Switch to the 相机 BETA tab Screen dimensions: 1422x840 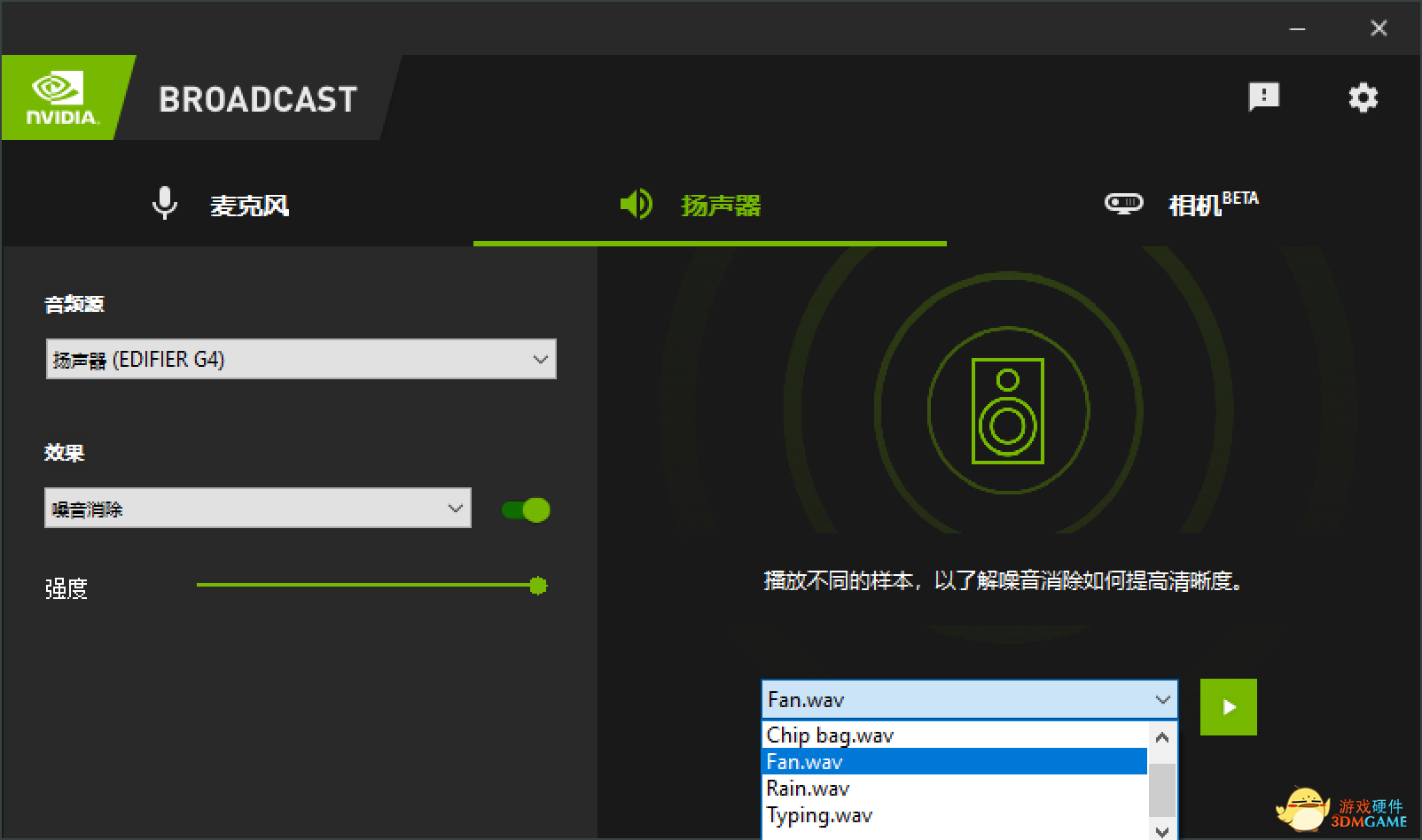click(1181, 204)
